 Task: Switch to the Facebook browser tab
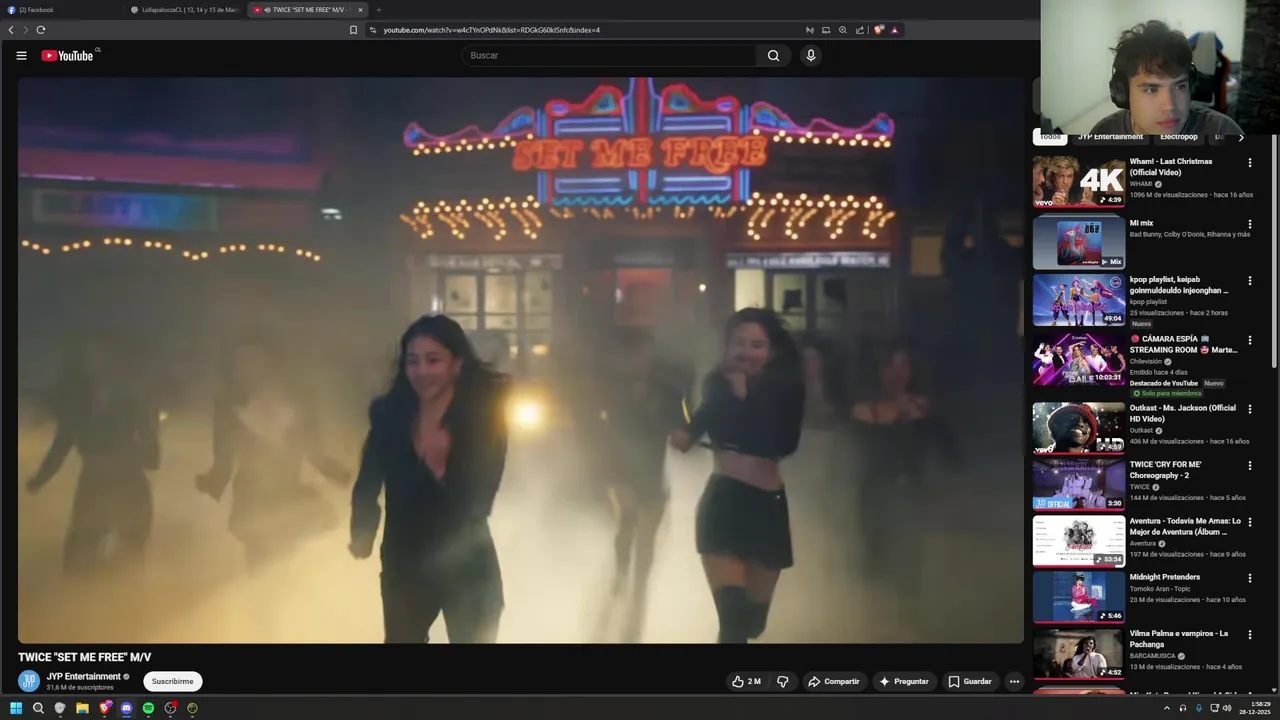62,10
